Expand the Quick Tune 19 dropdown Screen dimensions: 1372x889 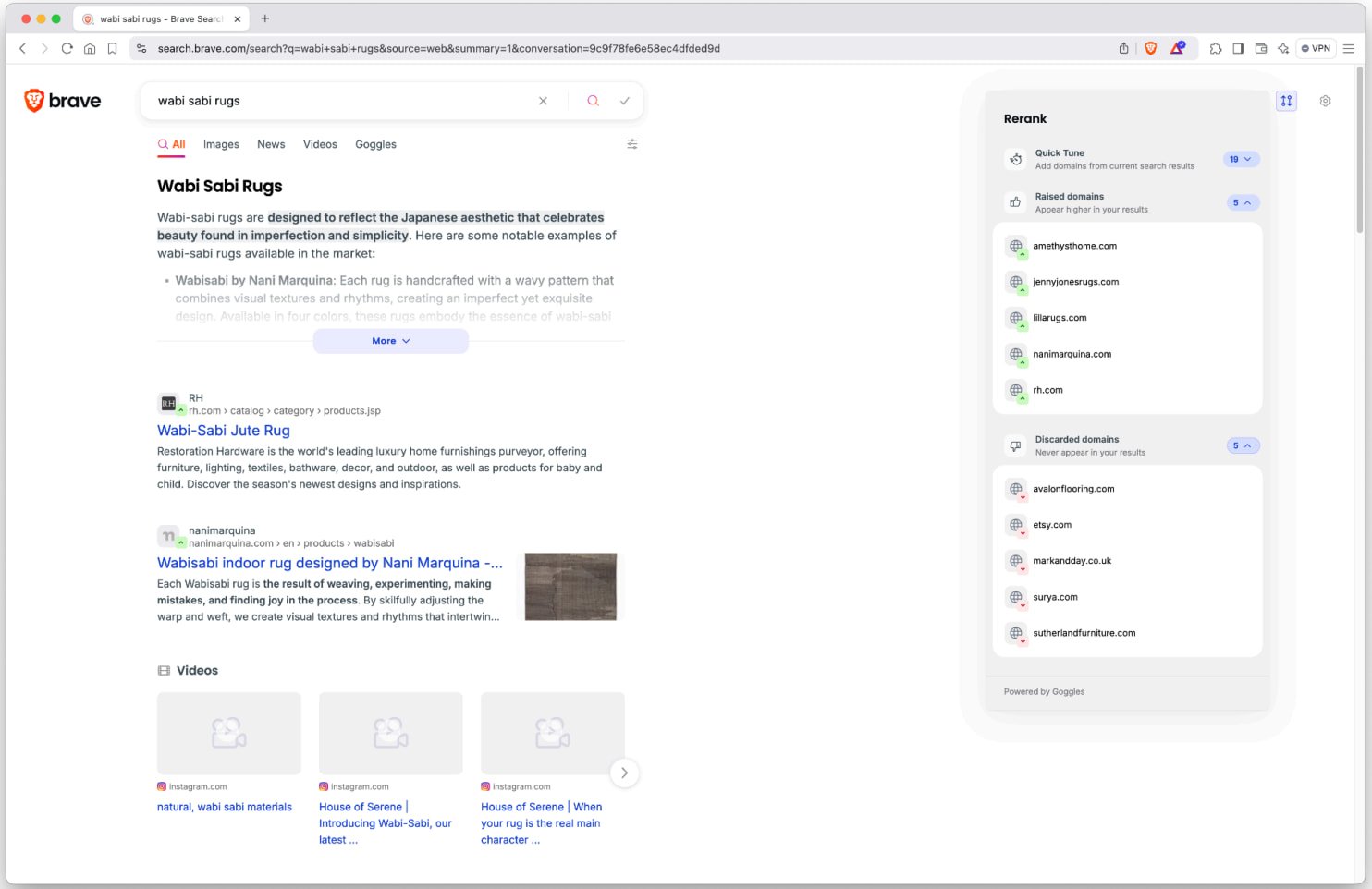point(1241,159)
